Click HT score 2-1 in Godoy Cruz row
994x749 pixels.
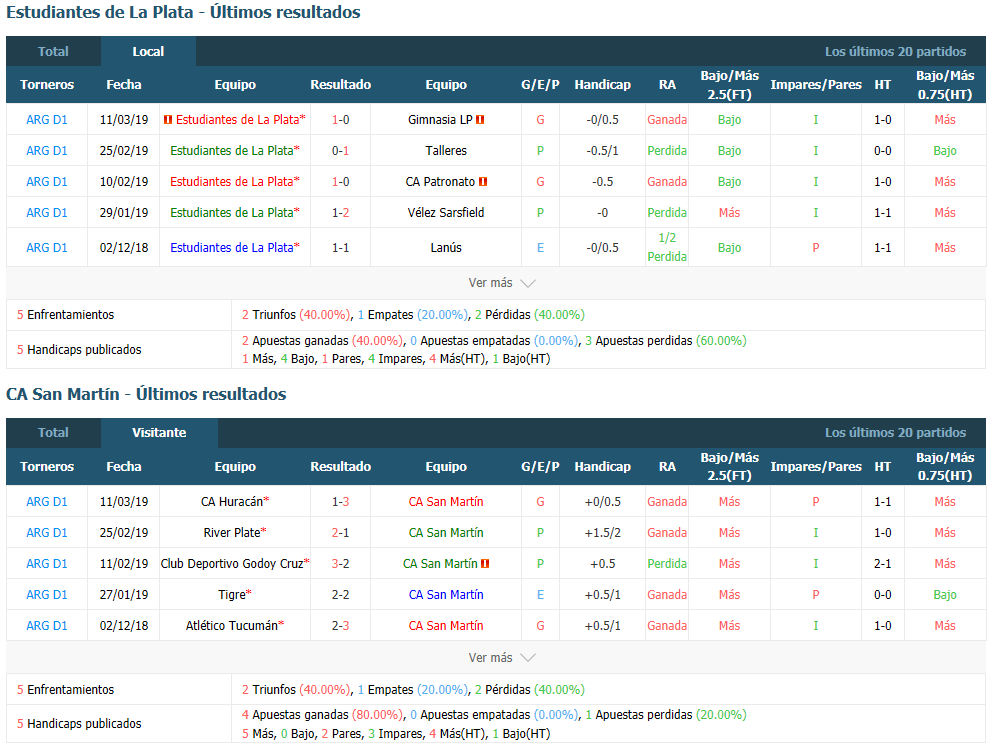(882, 564)
